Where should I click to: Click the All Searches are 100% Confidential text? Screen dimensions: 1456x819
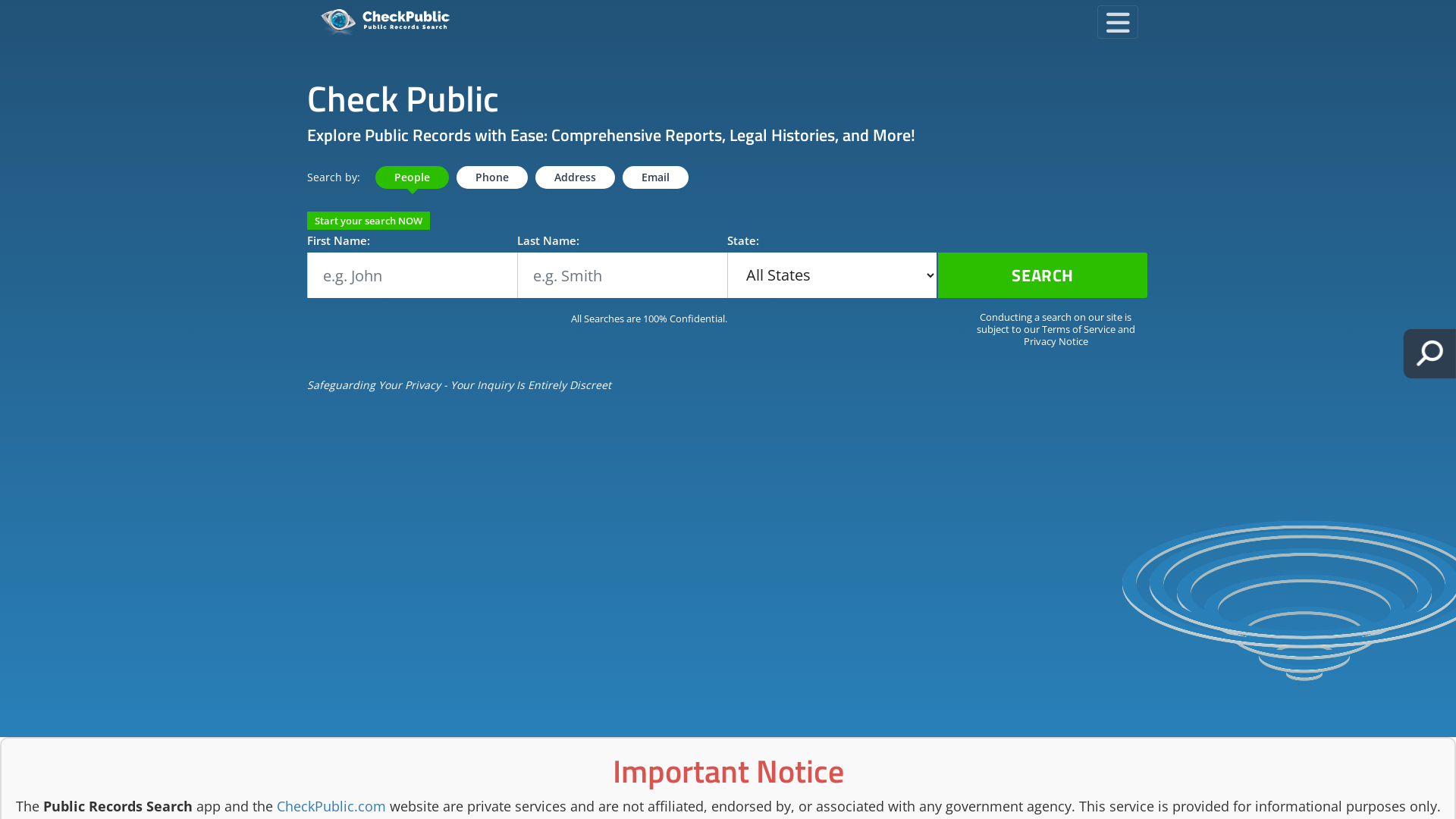(x=649, y=318)
